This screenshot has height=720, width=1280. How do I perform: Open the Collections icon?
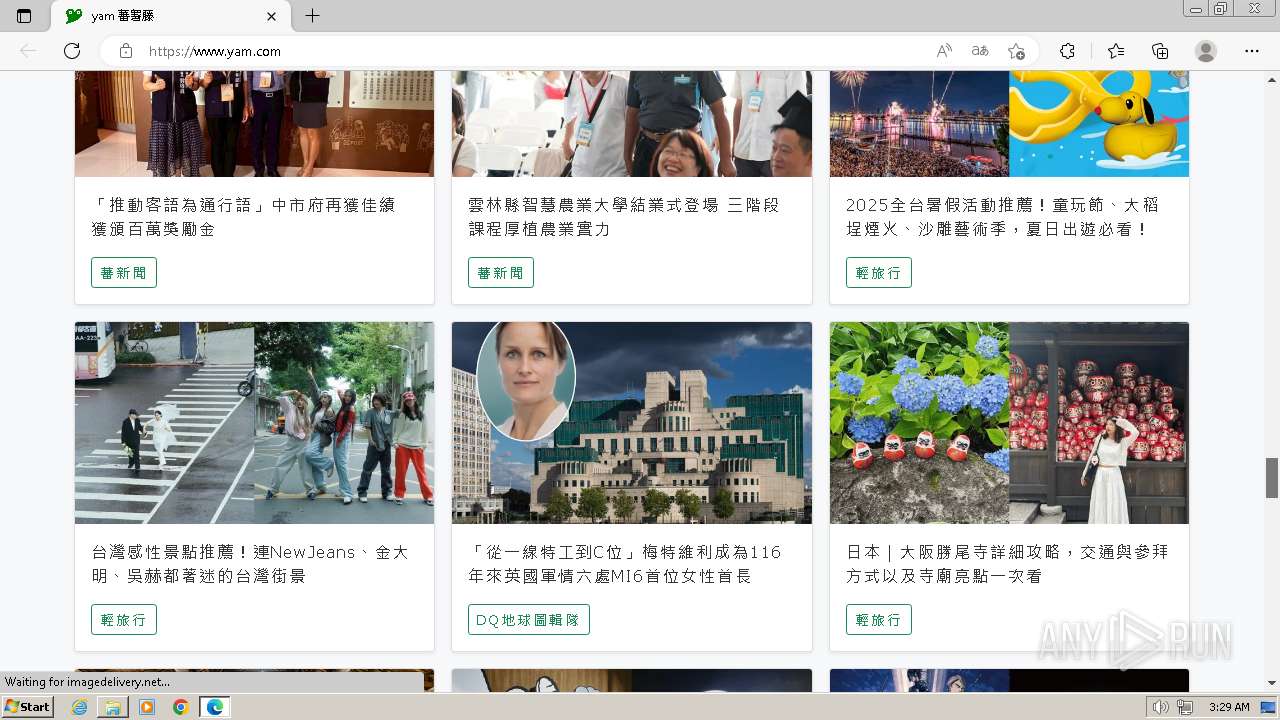(x=1160, y=51)
